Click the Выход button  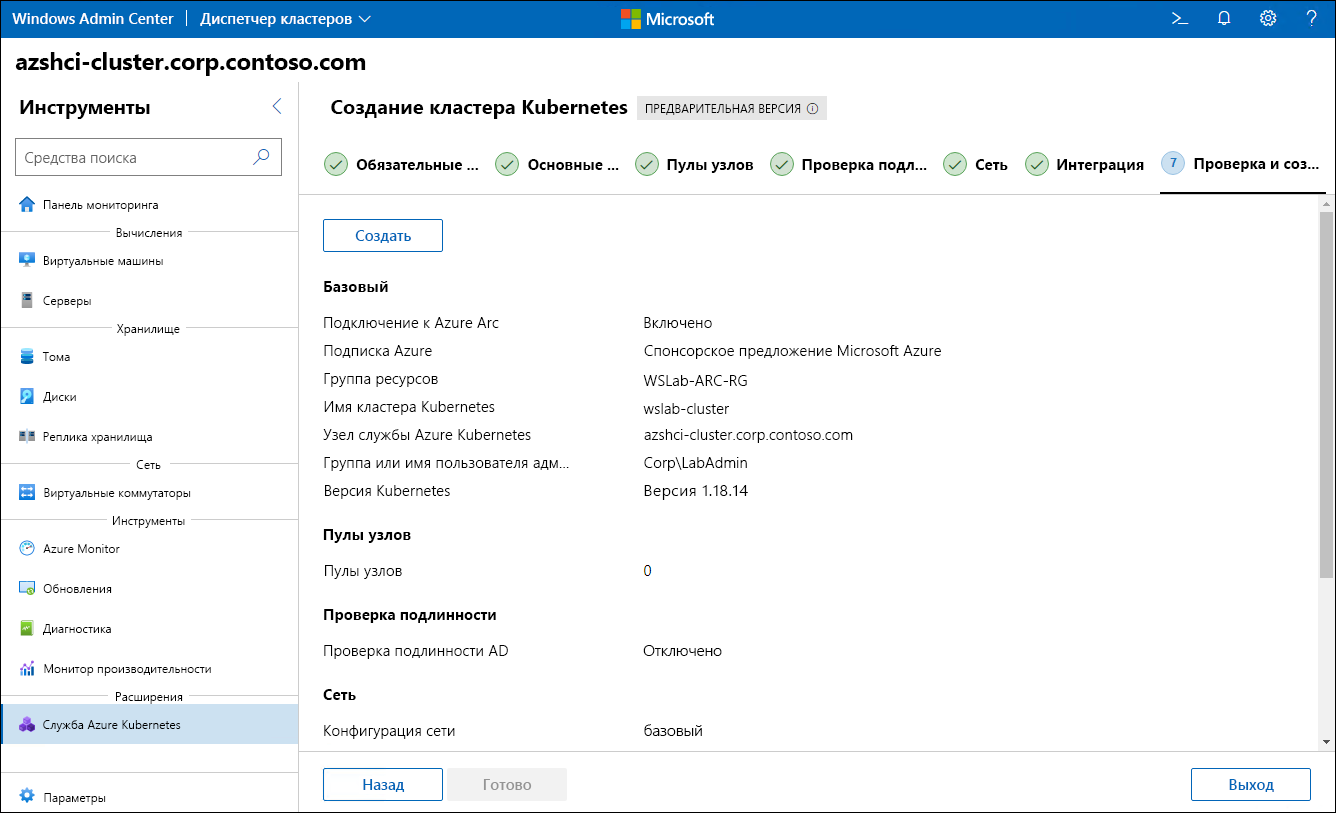[1251, 785]
